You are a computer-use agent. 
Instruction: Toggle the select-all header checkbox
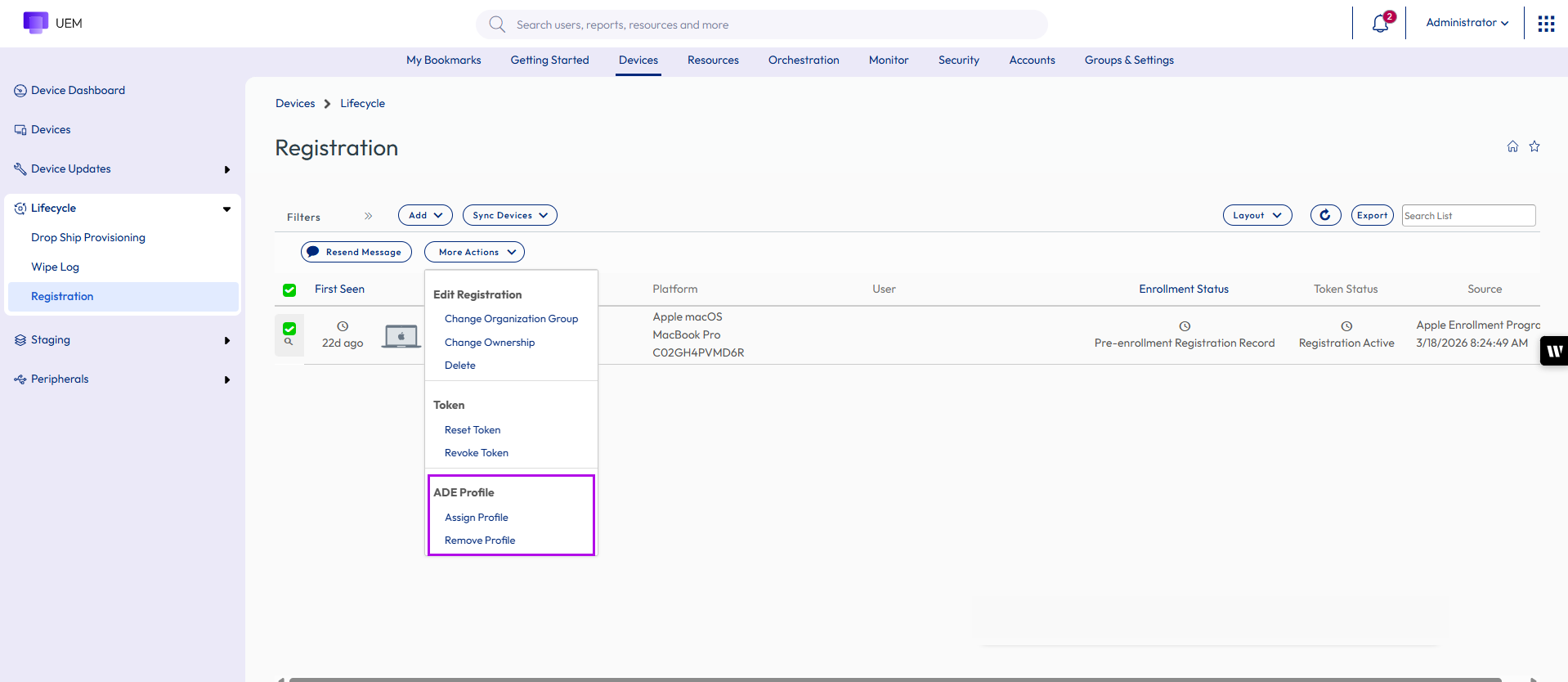point(289,290)
